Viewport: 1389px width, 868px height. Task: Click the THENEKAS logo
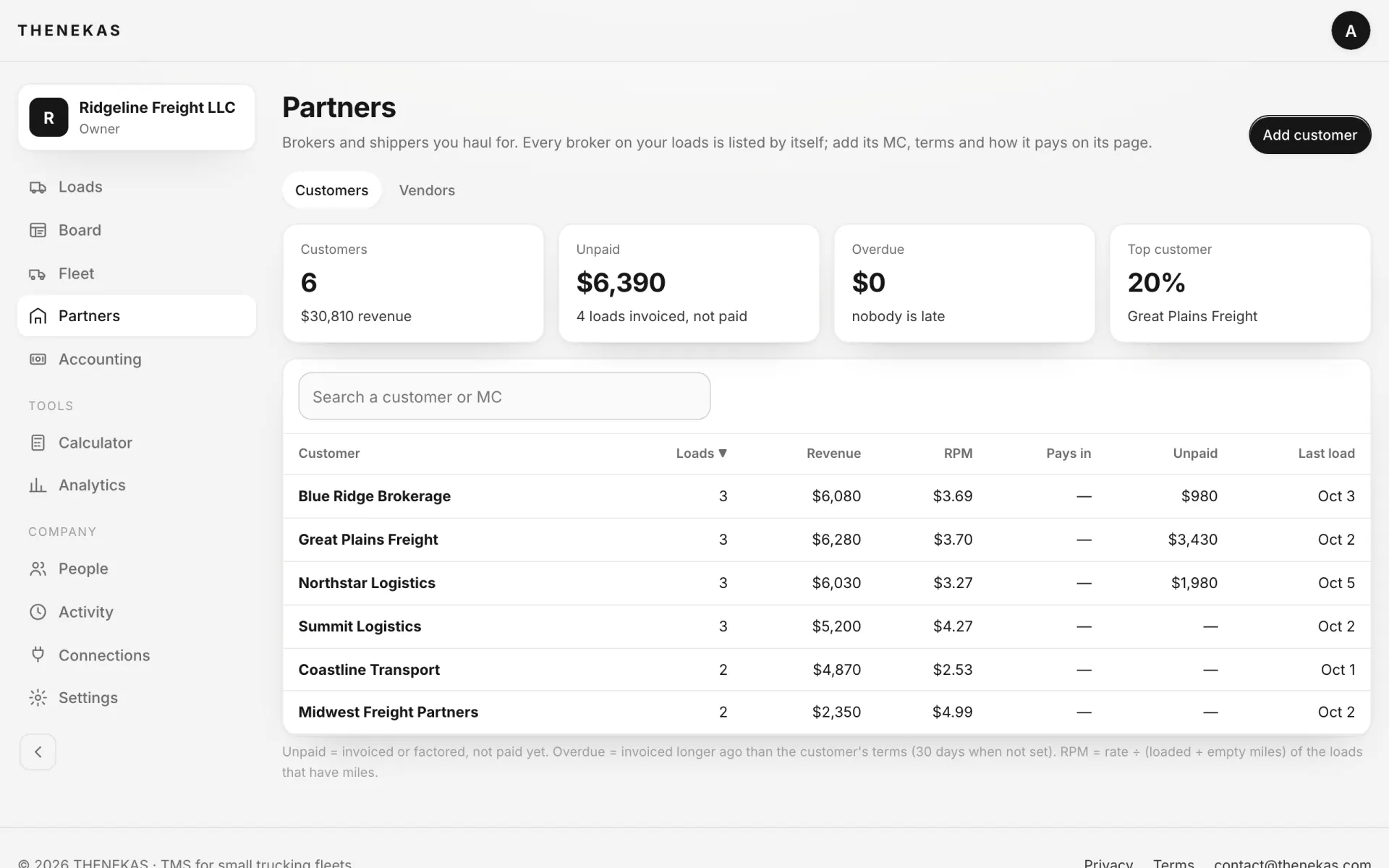point(69,30)
